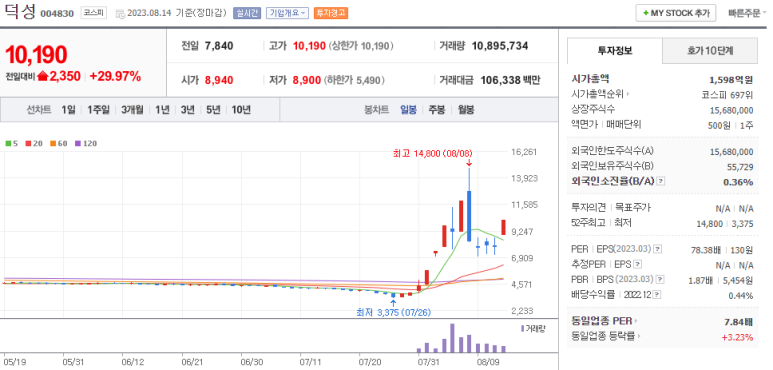Click the 시가 value 8,940

(219, 80)
